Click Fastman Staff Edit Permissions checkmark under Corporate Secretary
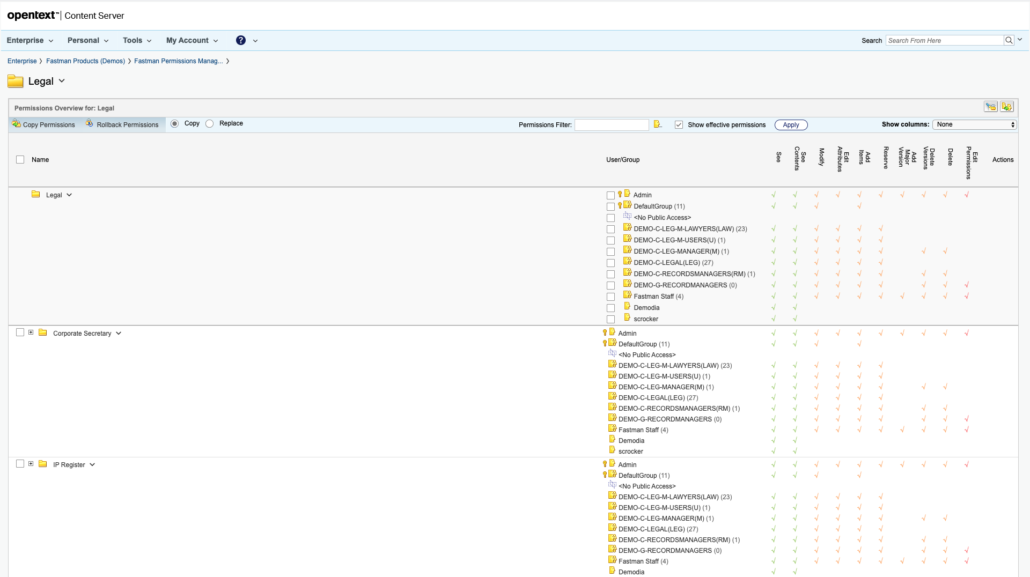Image resolution: width=1030 pixels, height=577 pixels. point(967,430)
